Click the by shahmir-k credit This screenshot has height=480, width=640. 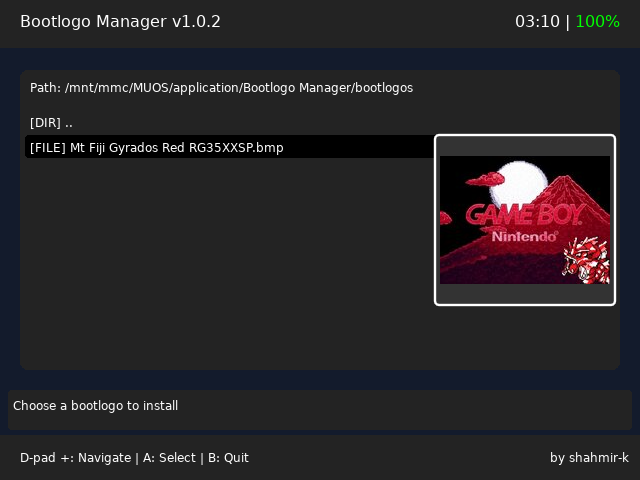coord(589,458)
